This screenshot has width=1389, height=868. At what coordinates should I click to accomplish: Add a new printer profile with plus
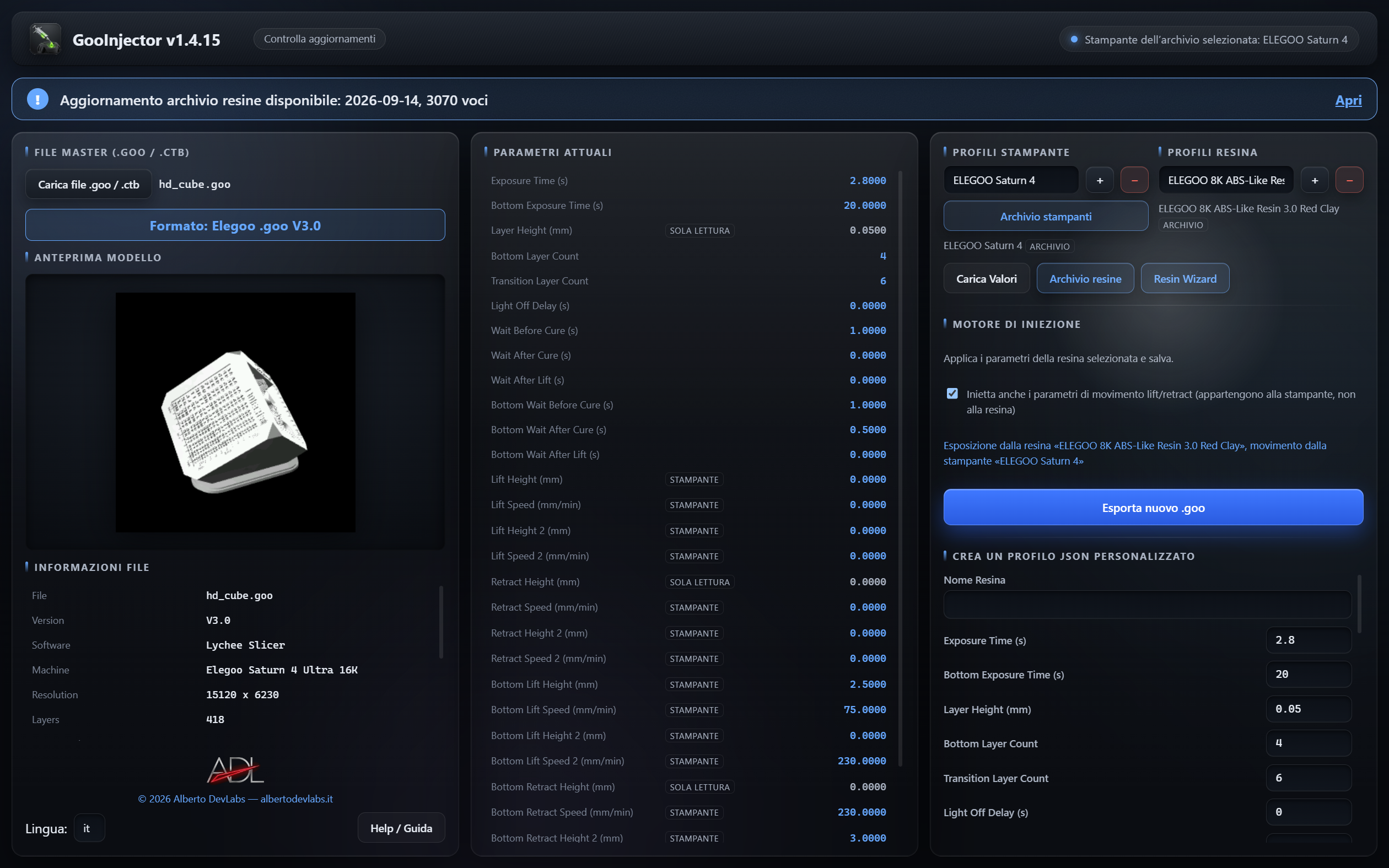pos(1100,180)
